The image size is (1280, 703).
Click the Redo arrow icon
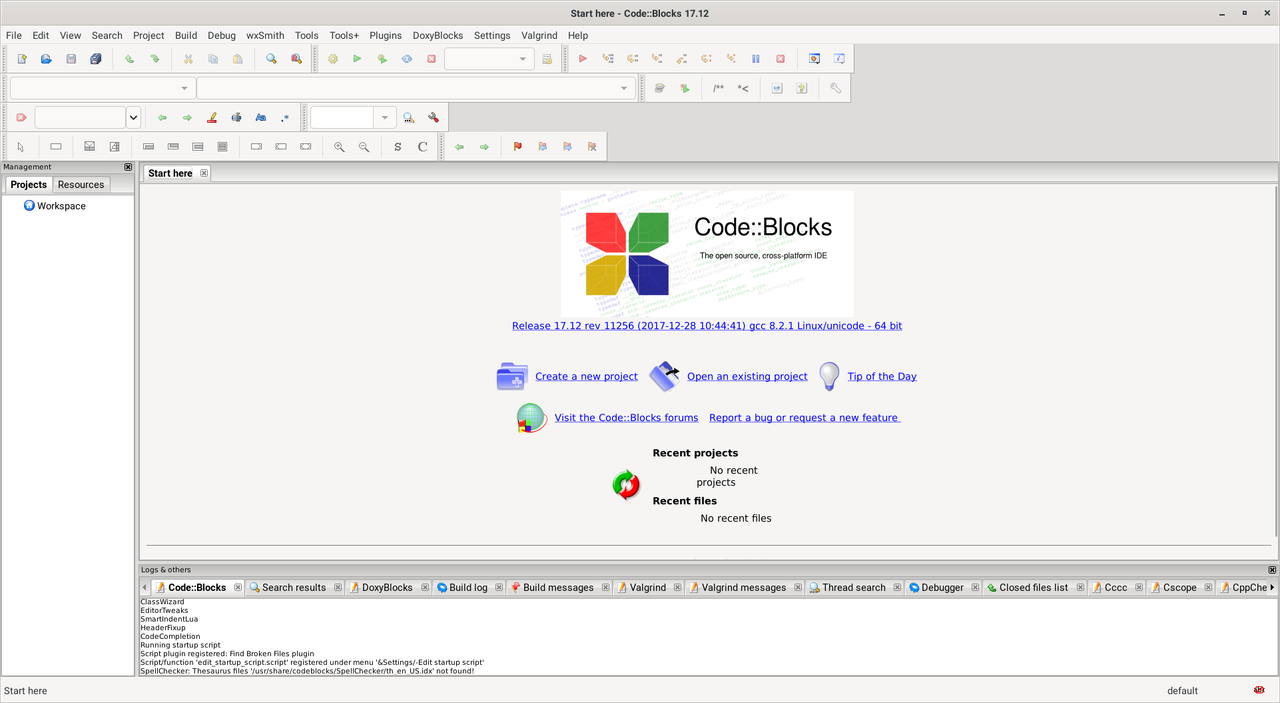pos(154,59)
